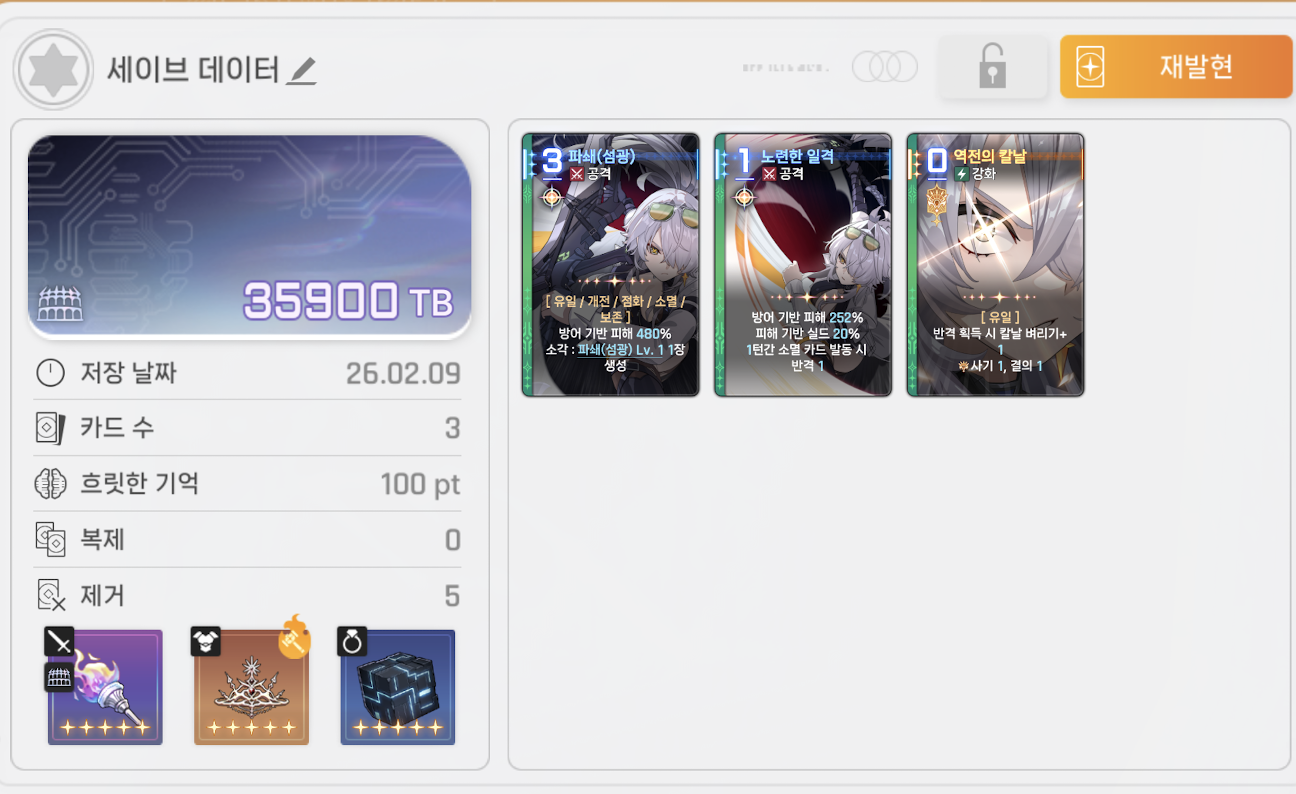
Task: Click the clock icon next to 저장 날짜
Action: click(x=50, y=374)
